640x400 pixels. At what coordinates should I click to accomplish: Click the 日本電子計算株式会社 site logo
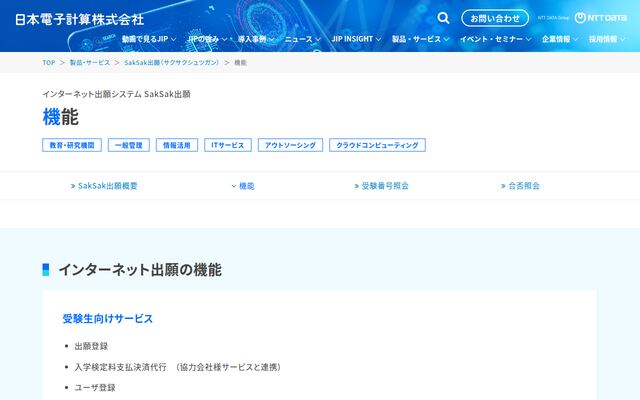pos(79,20)
